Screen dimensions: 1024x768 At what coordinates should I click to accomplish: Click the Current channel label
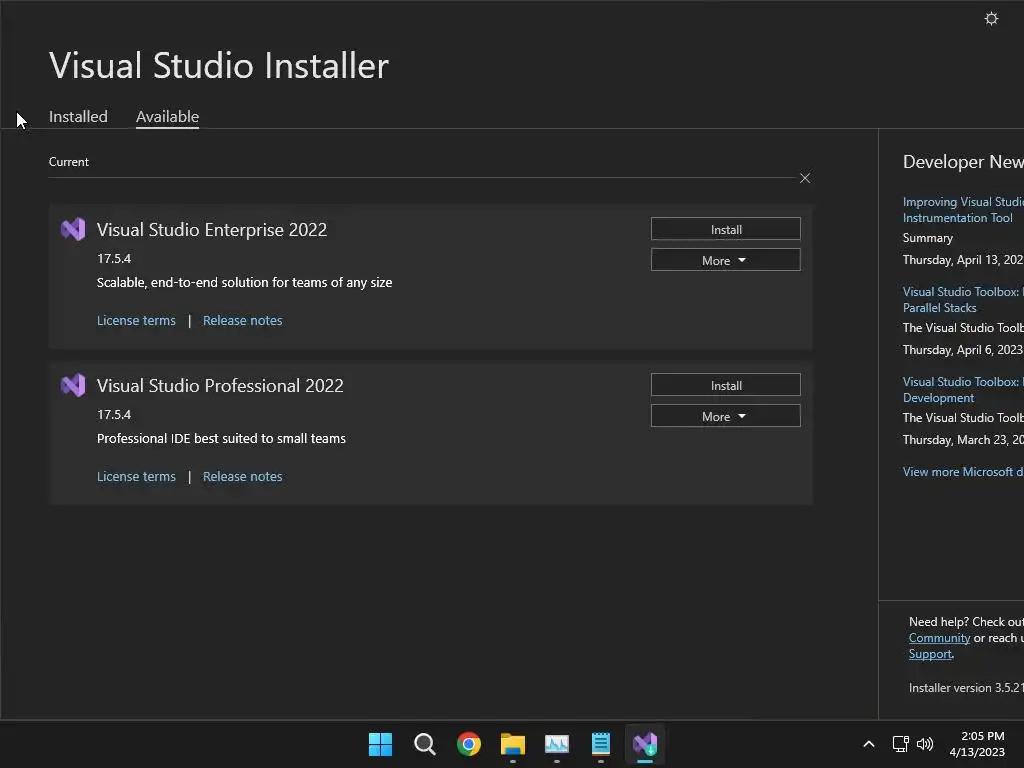(x=69, y=161)
